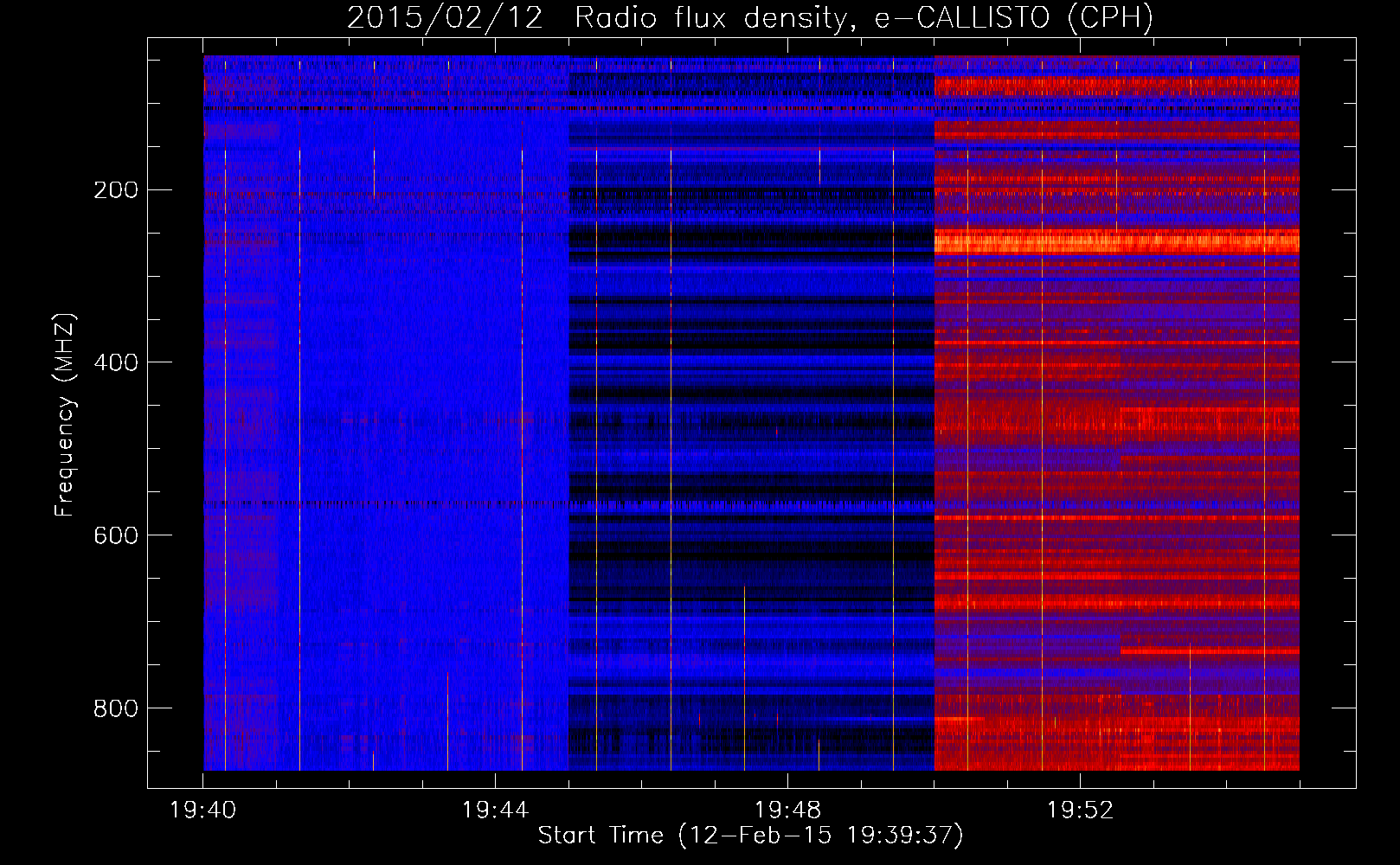The width and height of the screenshot is (1400, 865).
Task: Click the '19:48' time tick label
Action: click(x=787, y=811)
